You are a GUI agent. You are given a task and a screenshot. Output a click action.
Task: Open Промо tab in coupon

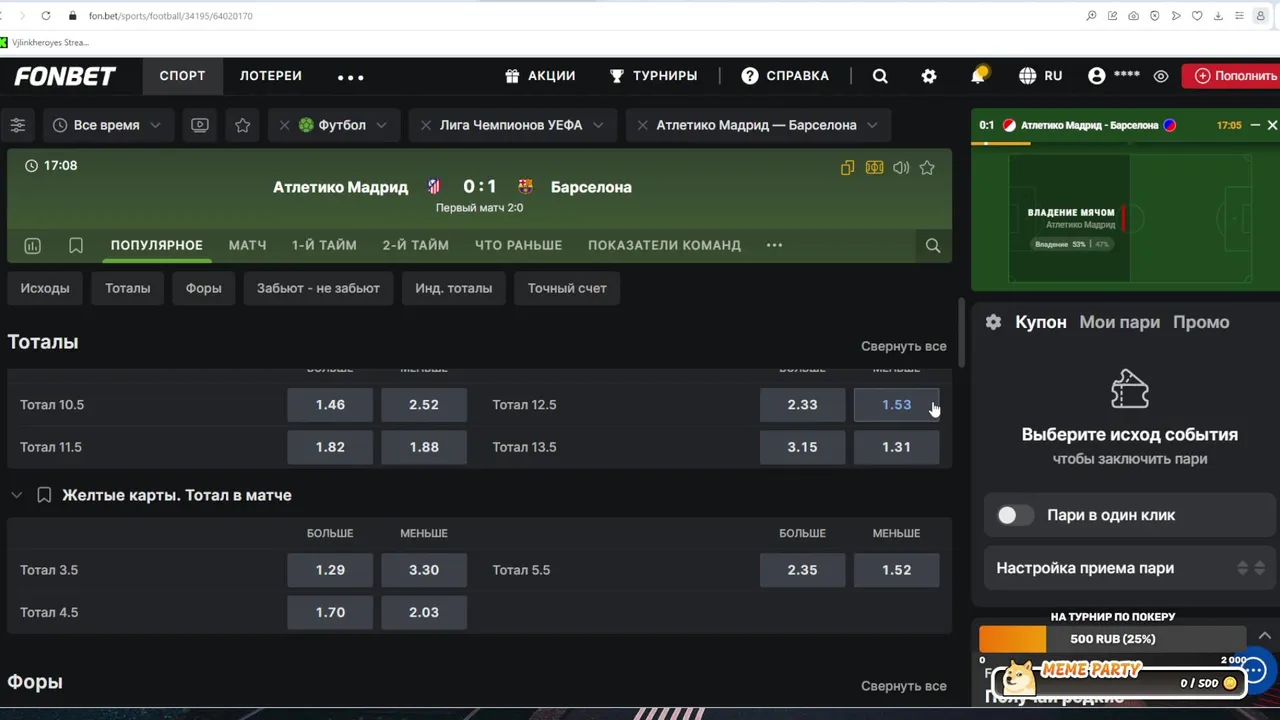[1201, 322]
